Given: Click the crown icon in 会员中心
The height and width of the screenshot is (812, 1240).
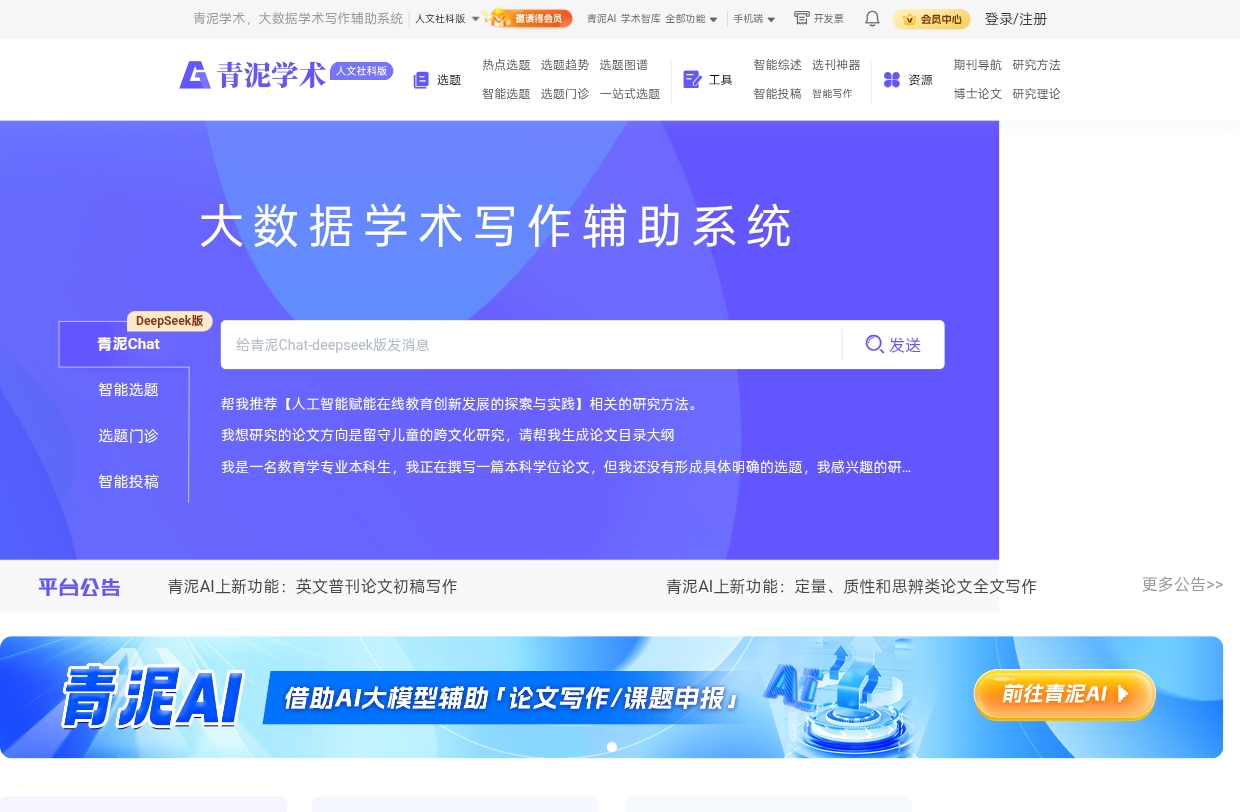Looking at the screenshot, I should 909,19.
